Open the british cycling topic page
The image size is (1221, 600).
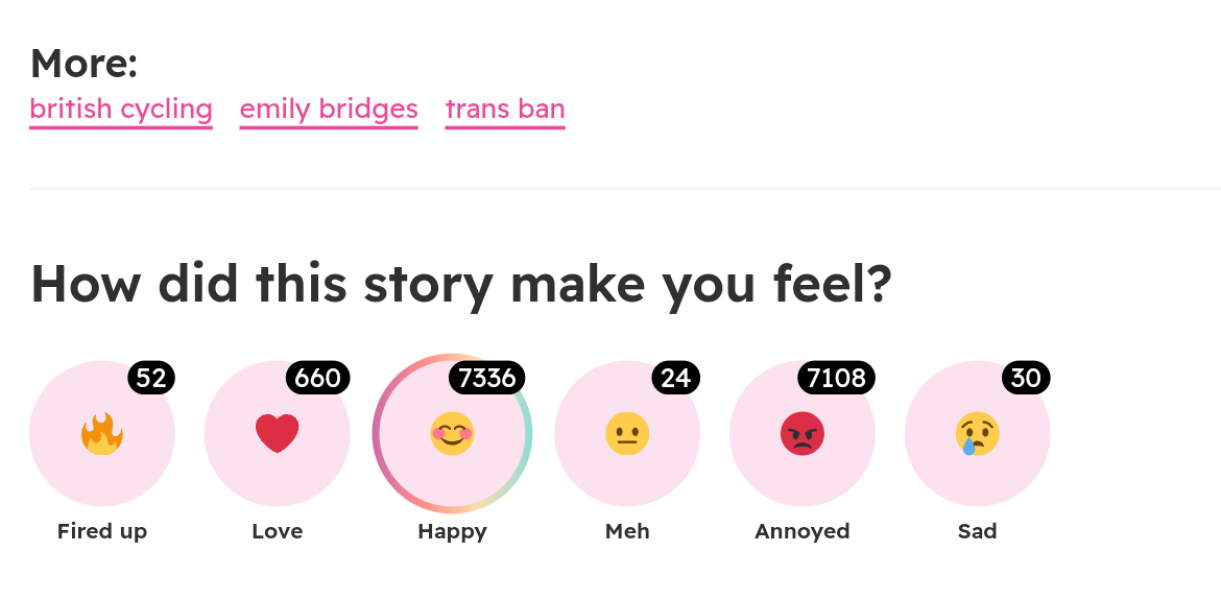tap(120, 109)
